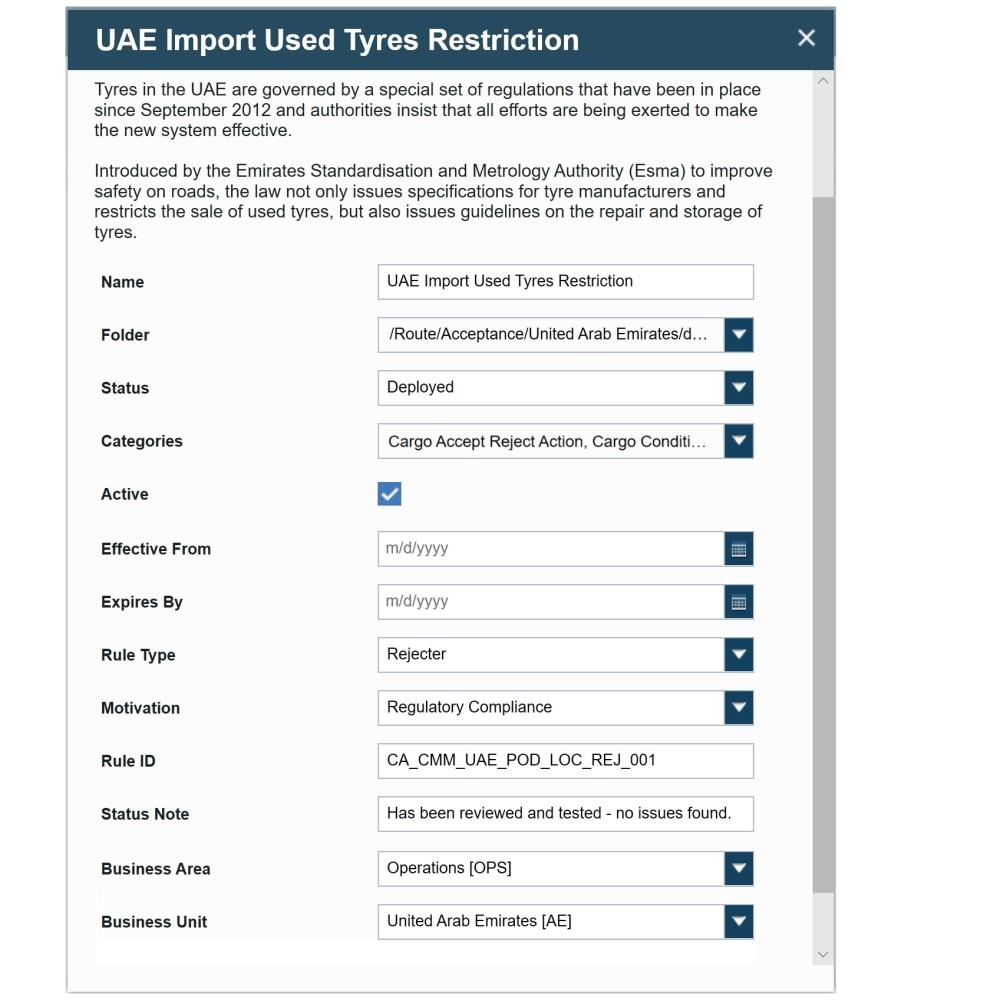Open the Expires By date picker calendar
The height and width of the screenshot is (1000, 987).
tap(738, 602)
